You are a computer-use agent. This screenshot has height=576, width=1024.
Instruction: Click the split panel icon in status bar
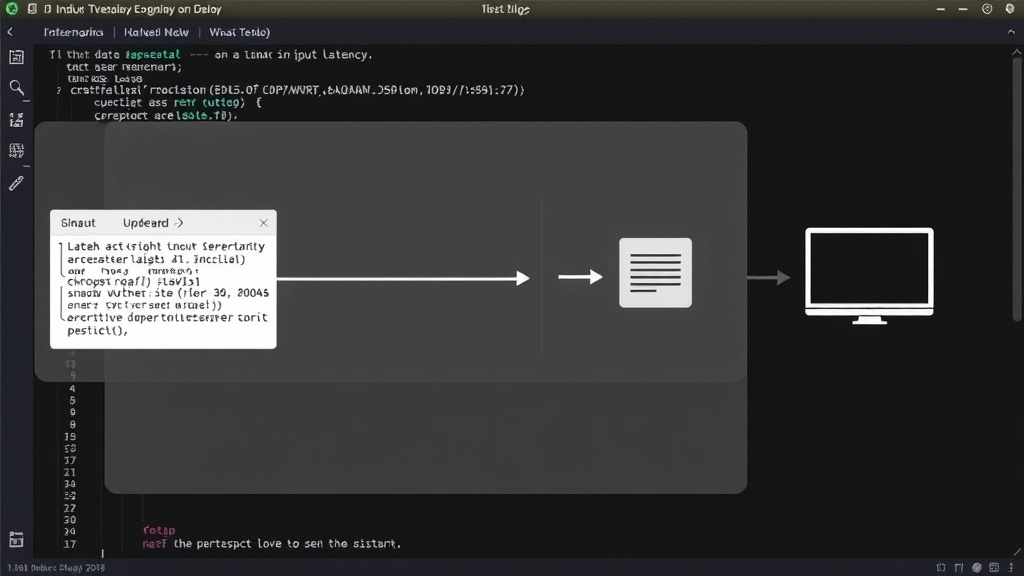tap(959, 568)
